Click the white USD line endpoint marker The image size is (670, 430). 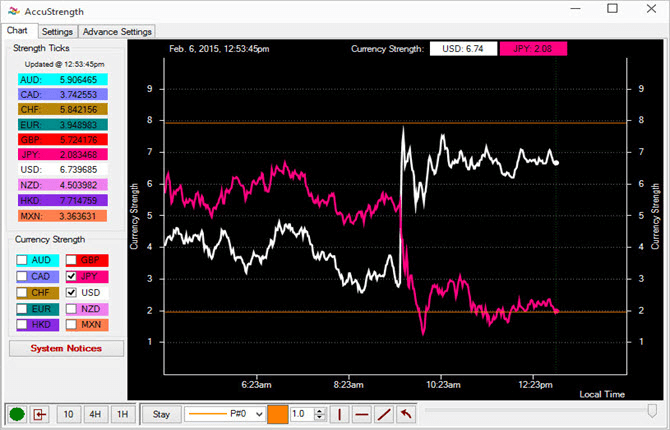(556, 163)
